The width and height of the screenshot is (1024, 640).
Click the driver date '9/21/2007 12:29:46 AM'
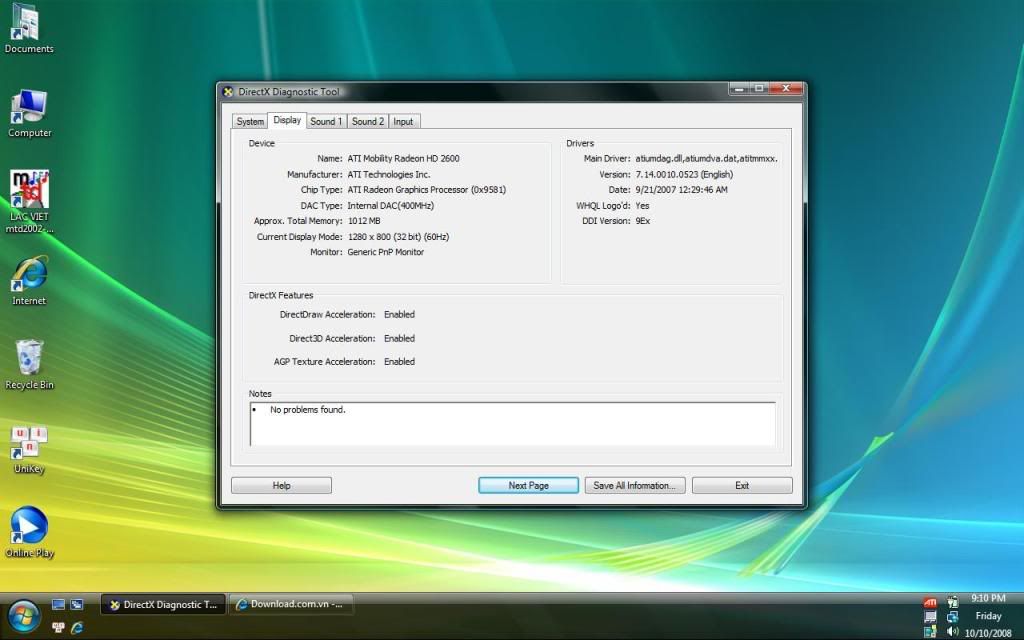click(x=681, y=190)
